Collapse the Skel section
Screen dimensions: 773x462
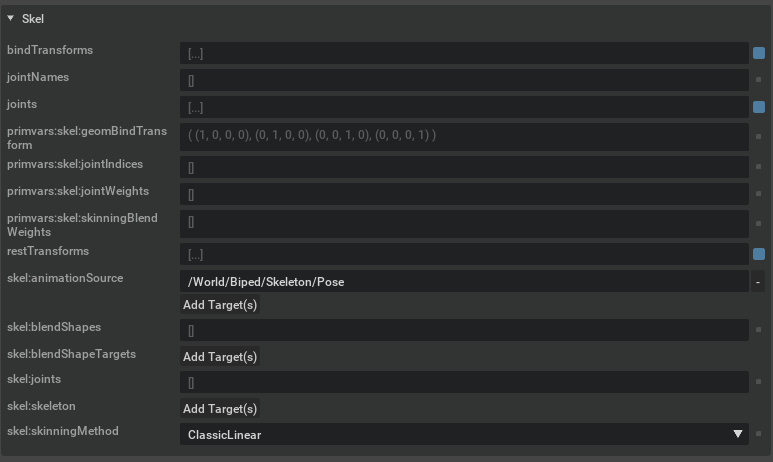[x=11, y=18]
